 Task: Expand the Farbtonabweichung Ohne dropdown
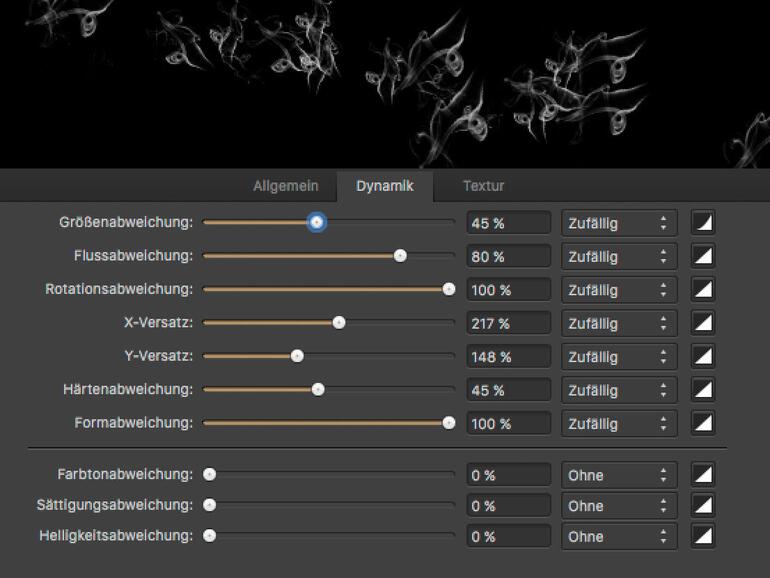click(619, 475)
